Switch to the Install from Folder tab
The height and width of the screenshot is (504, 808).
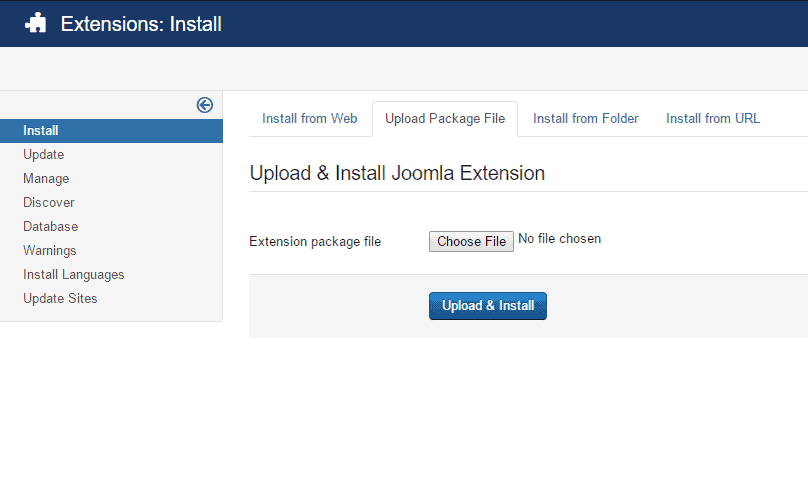click(x=586, y=119)
